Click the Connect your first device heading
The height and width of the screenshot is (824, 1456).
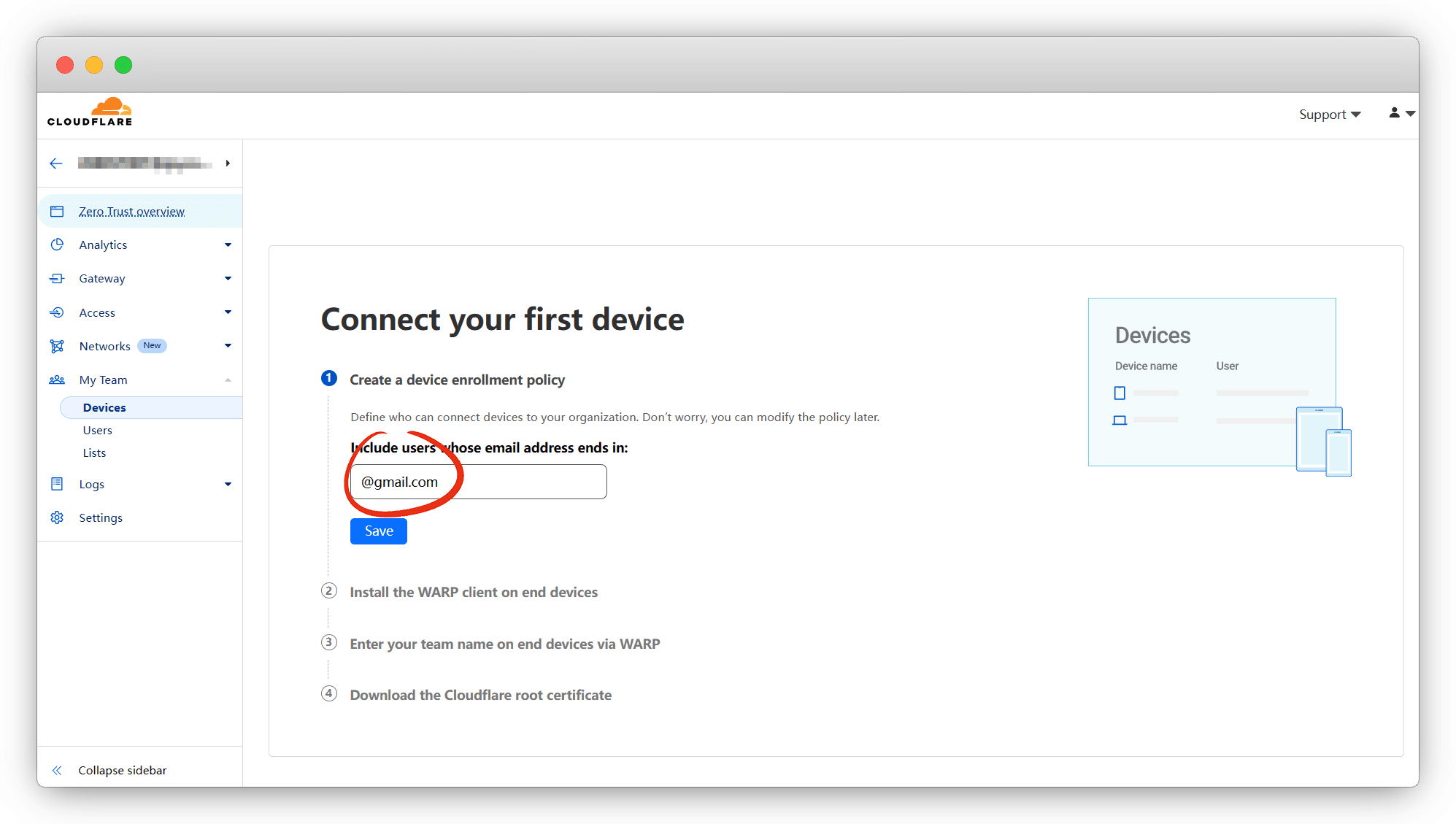(x=503, y=320)
